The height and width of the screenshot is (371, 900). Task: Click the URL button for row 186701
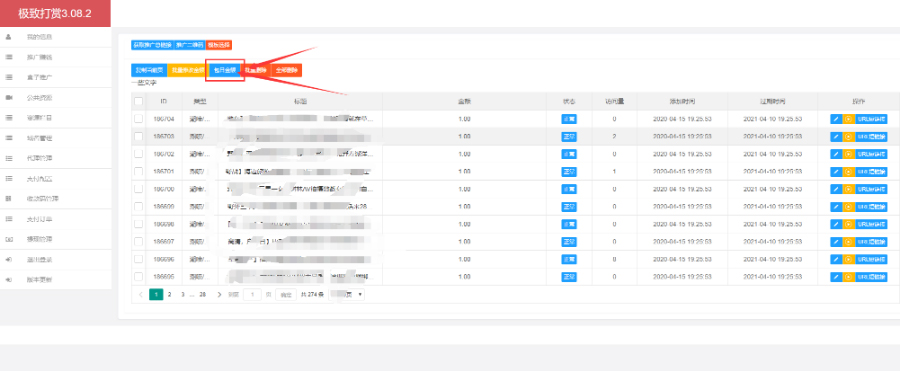tap(871, 172)
